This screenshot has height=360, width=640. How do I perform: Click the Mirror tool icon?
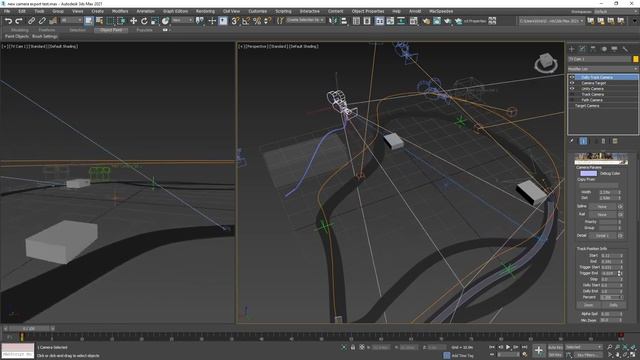(x=333, y=20)
